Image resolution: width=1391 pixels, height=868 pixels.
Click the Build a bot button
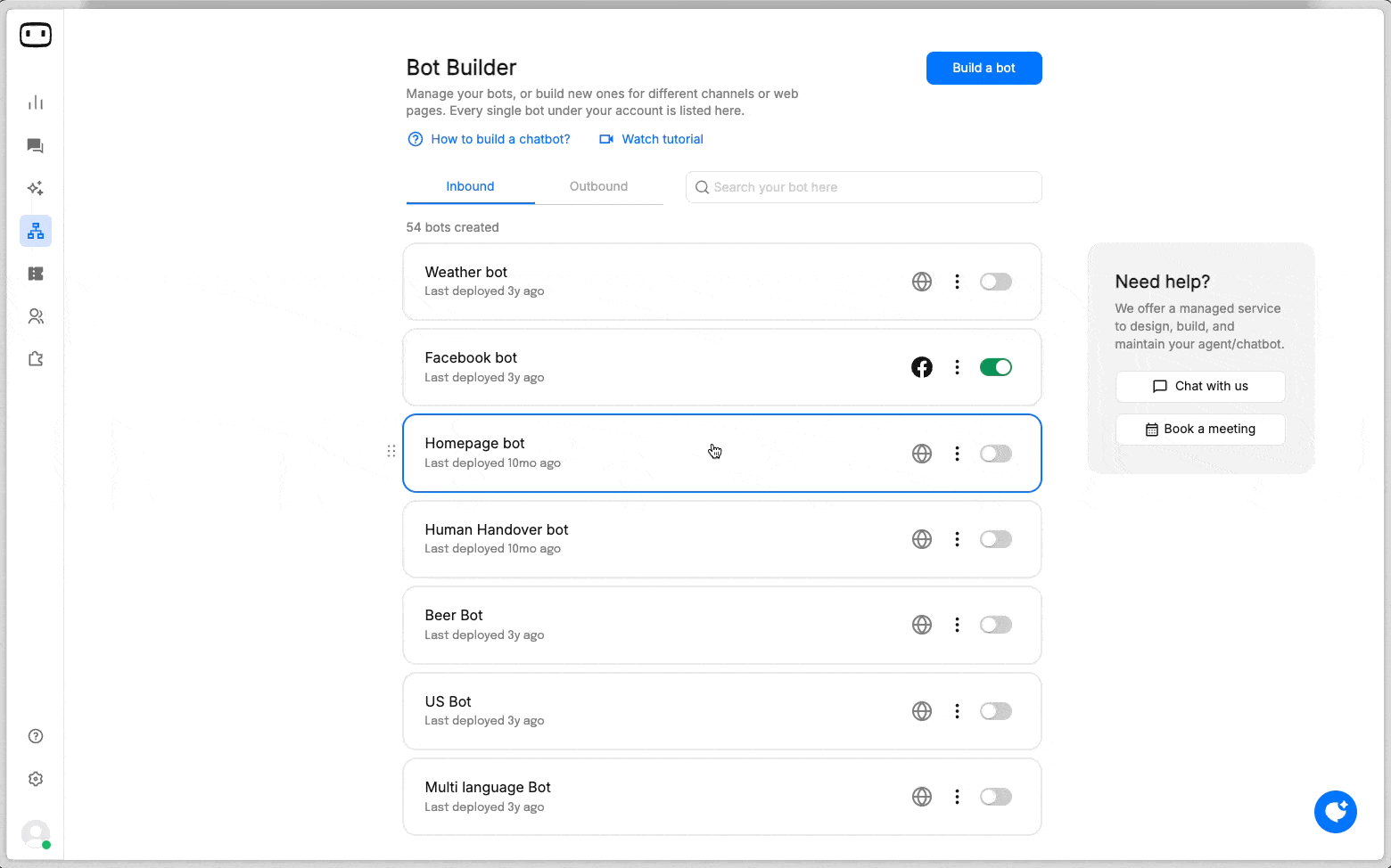point(984,68)
